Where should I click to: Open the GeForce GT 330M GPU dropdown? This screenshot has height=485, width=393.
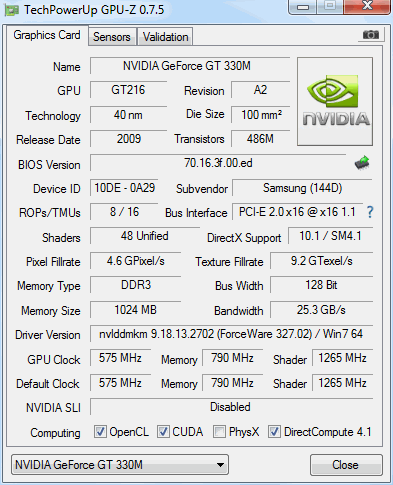120,464
